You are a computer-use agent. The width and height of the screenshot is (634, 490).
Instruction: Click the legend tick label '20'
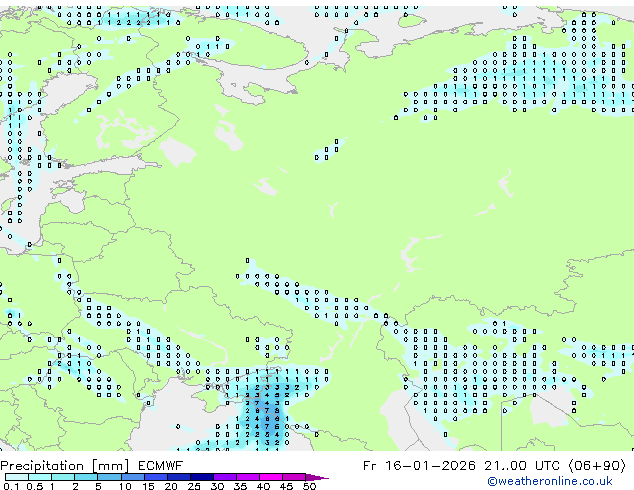coord(171,486)
